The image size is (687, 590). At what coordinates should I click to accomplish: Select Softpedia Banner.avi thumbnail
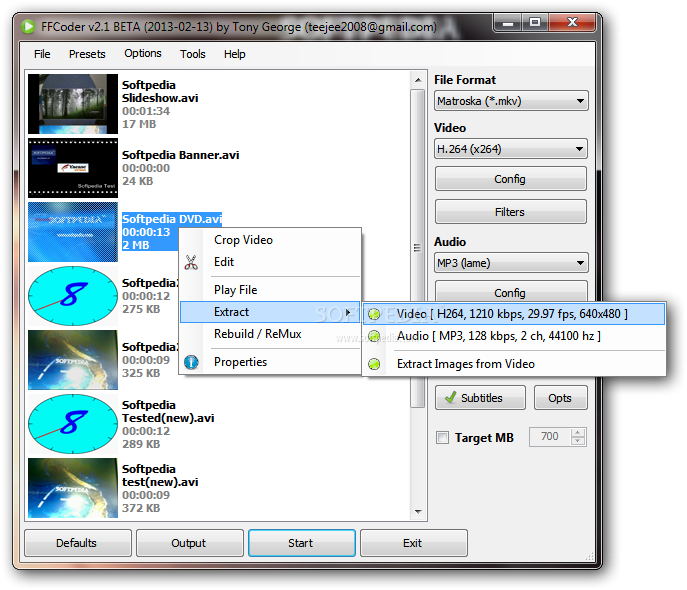[73, 168]
